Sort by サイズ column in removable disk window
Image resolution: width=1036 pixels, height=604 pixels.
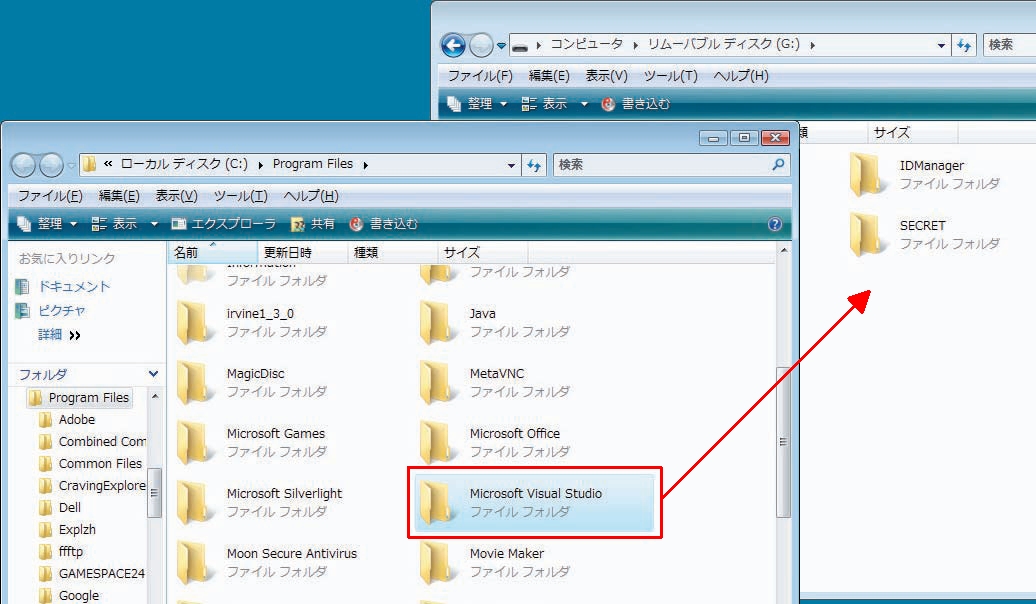click(912, 132)
